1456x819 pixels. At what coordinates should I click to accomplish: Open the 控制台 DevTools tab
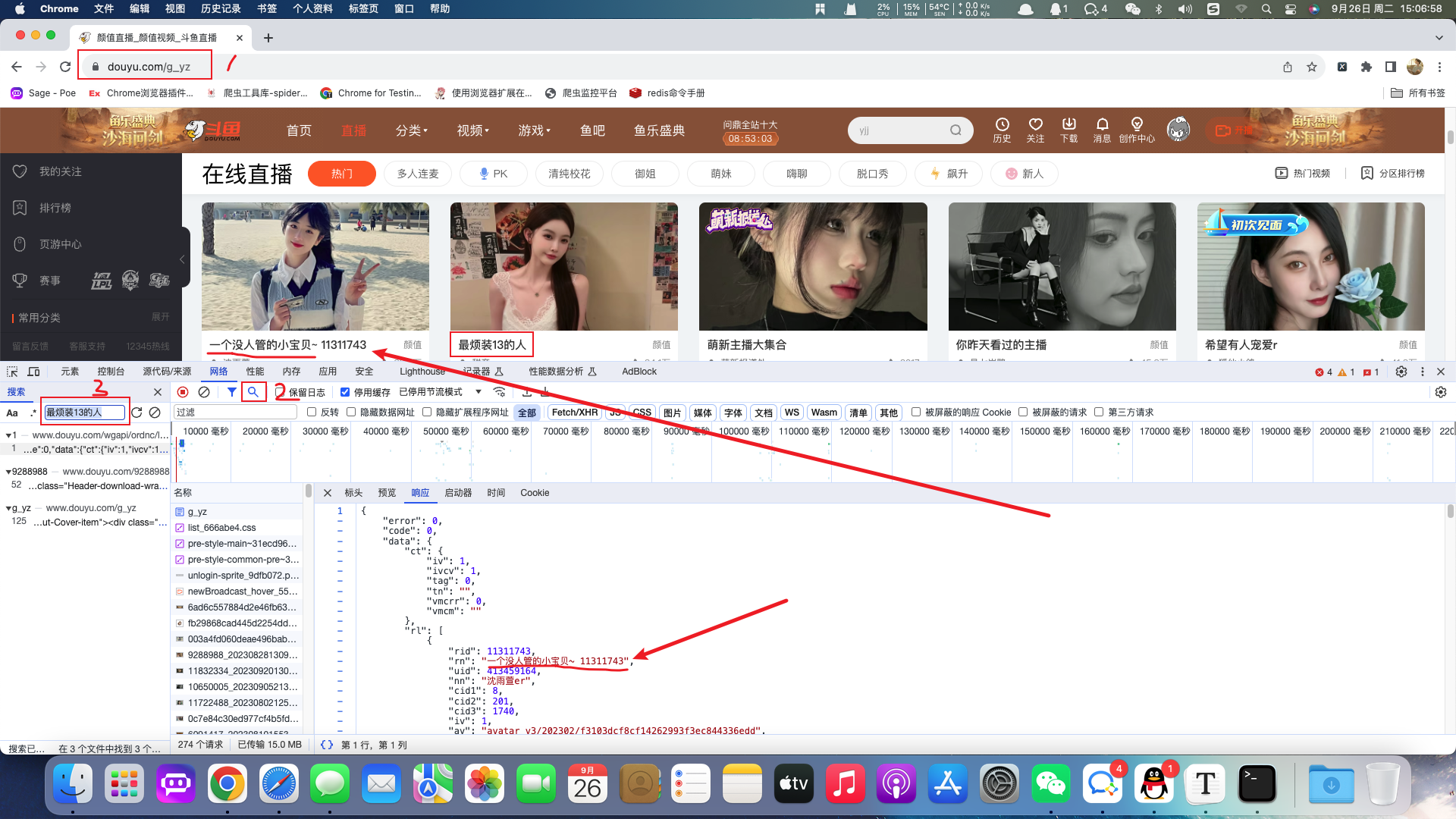pyautogui.click(x=111, y=372)
